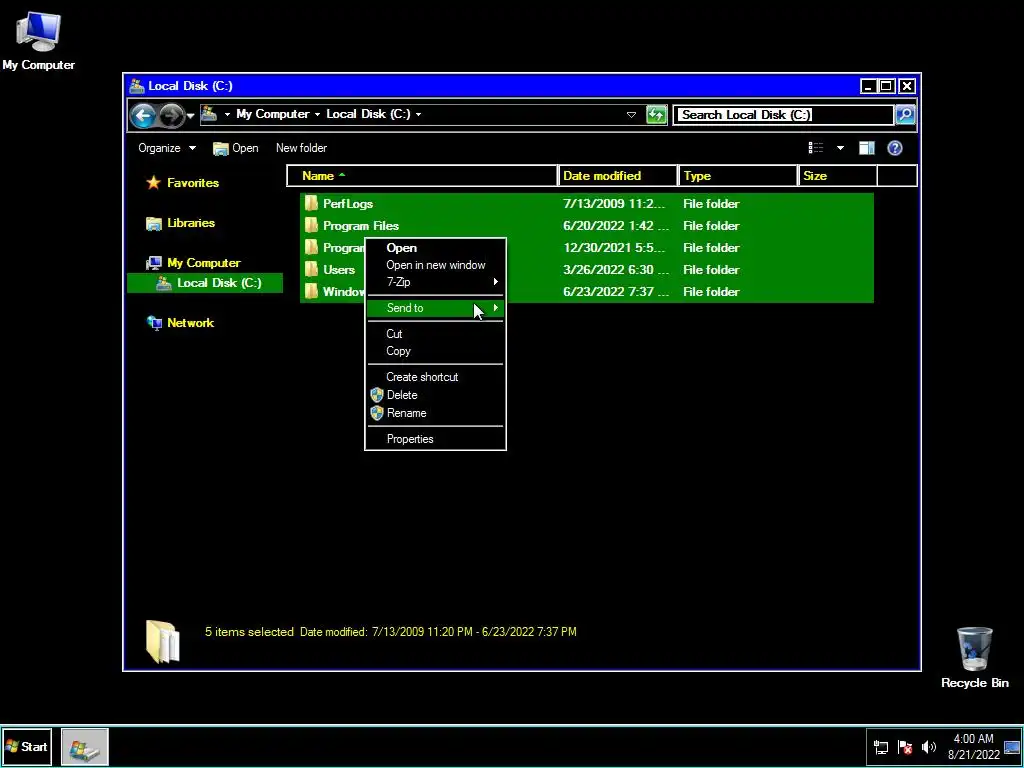Viewport: 1024px width, 768px height.
Task: Sort by the Name column header
Action: (423, 176)
